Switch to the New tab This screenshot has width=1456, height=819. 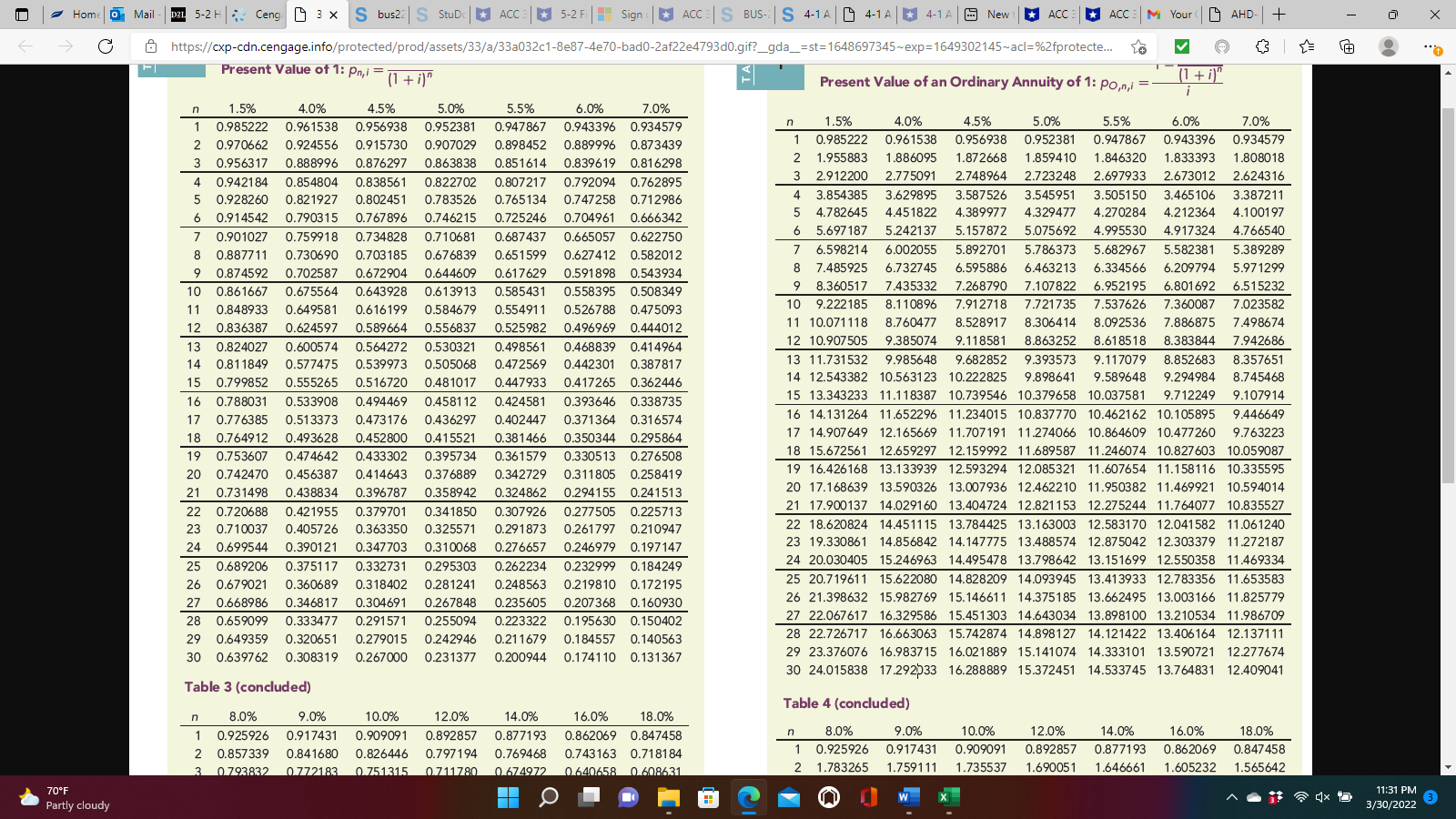tap(989, 15)
